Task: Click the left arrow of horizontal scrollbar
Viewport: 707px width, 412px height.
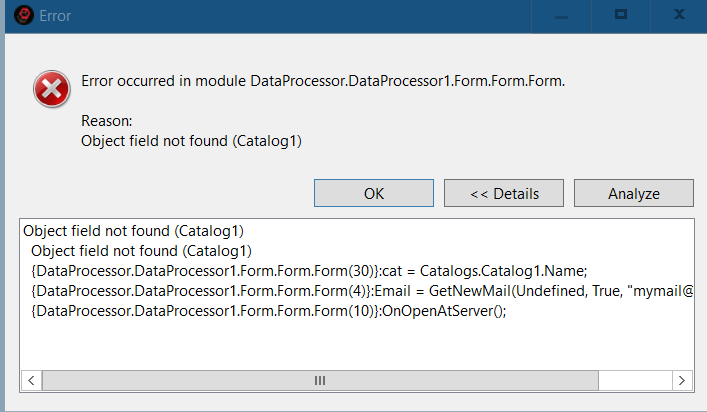Action: coord(30,381)
